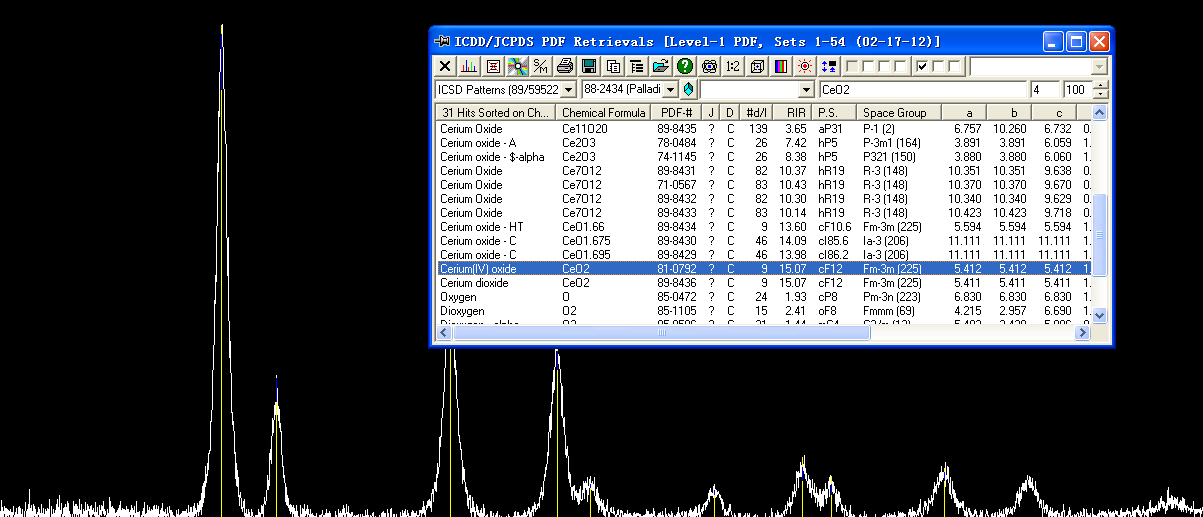Select the 'Cerium oxide - HT' row
1203x517 pixels.
pyautogui.click(x=764, y=227)
